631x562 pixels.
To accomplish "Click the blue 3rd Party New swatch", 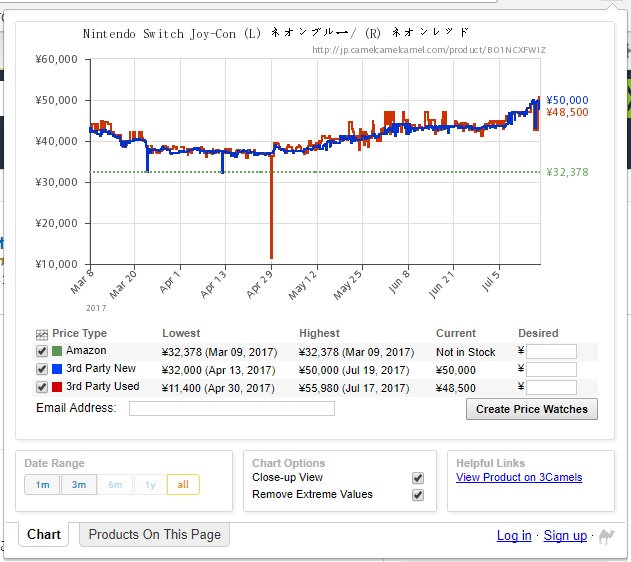I will (x=57, y=369).
